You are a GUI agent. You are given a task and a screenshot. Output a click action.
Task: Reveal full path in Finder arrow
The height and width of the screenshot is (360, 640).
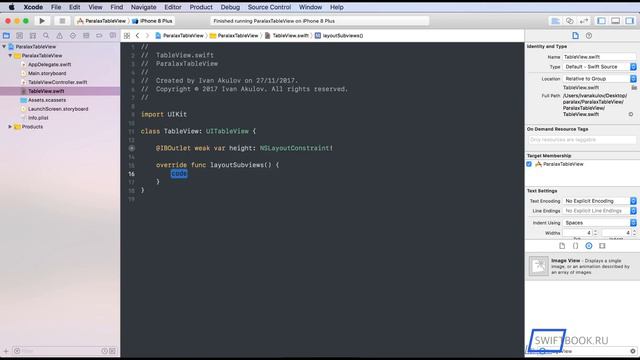point(631,114)
